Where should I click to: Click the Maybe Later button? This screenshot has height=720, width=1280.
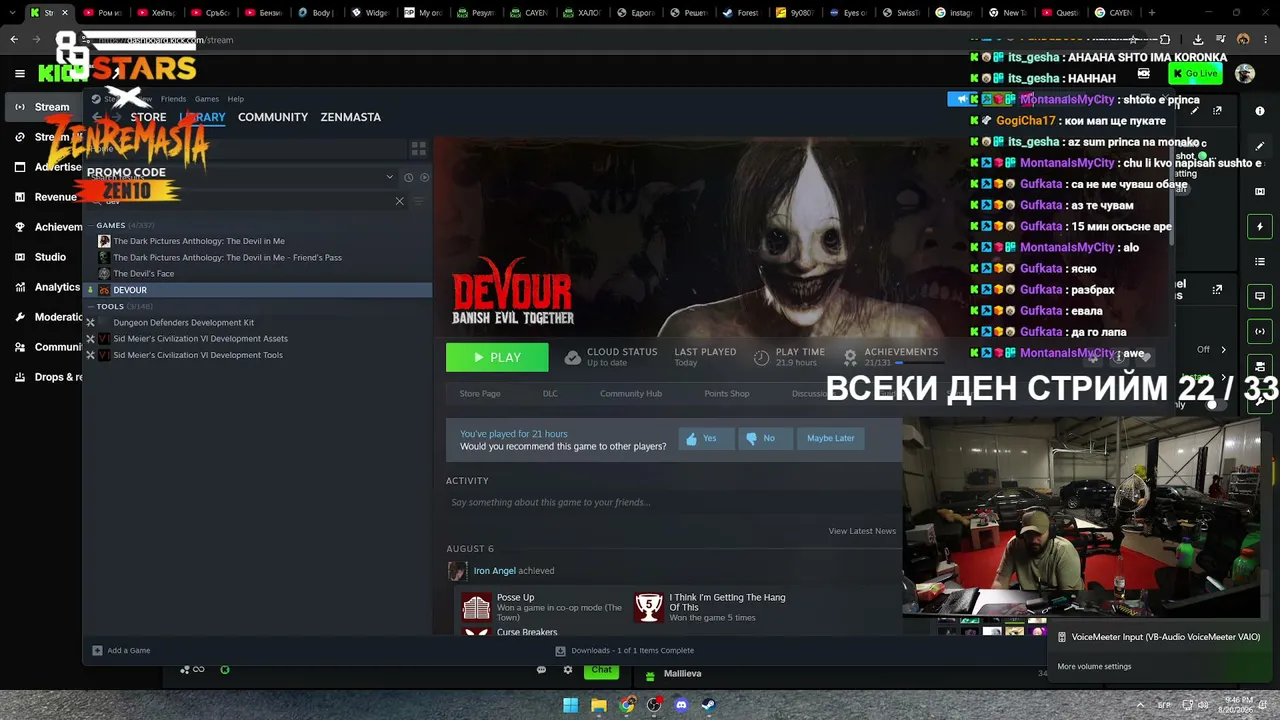pos(831,438)
